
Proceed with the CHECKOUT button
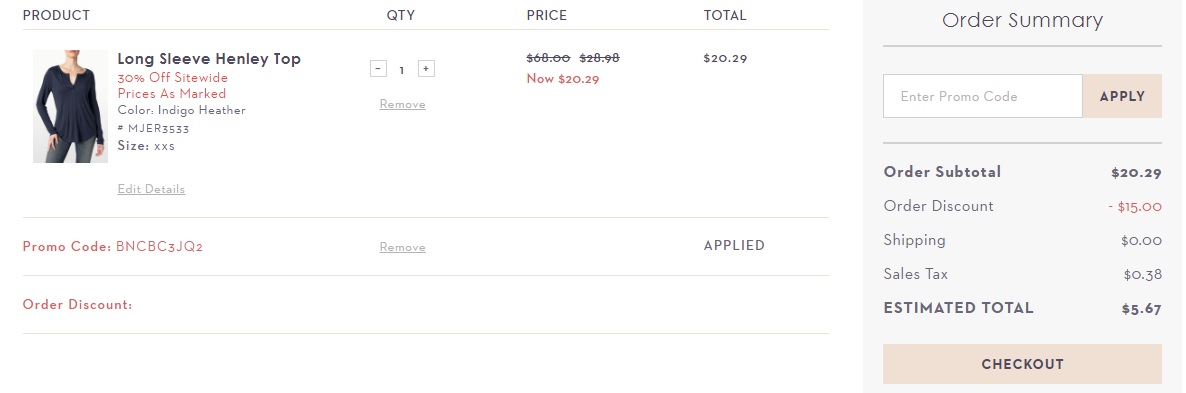(x=1022, y=364)
